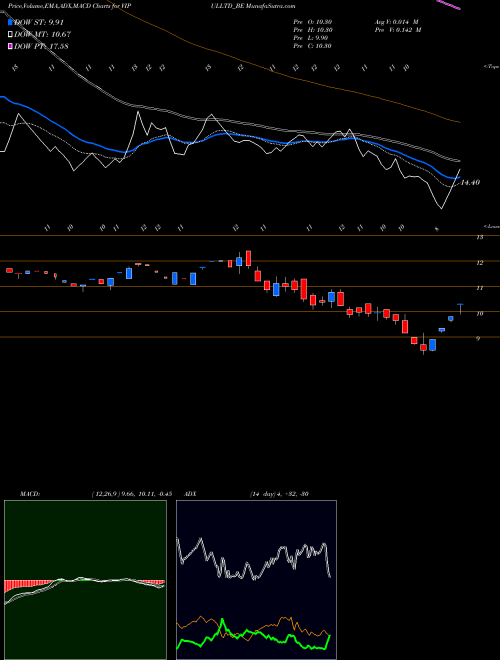Click the 'Pre H: 10.30' value

(x=314, y=30)
